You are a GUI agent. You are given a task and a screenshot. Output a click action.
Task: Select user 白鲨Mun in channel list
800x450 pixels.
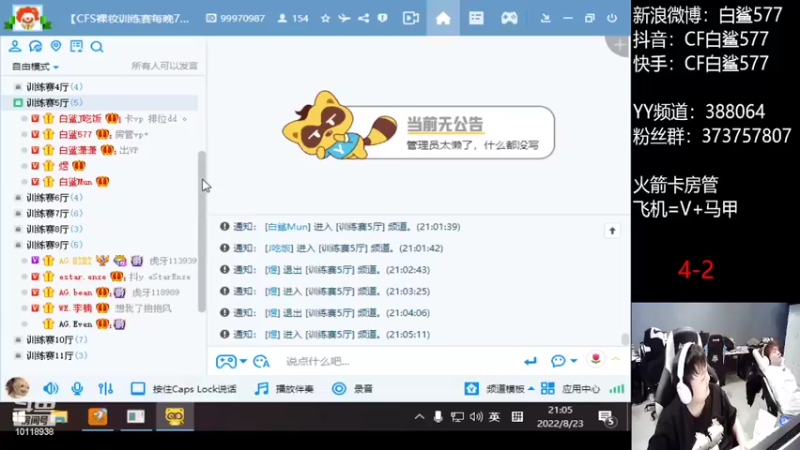click(x=75, y=182)
